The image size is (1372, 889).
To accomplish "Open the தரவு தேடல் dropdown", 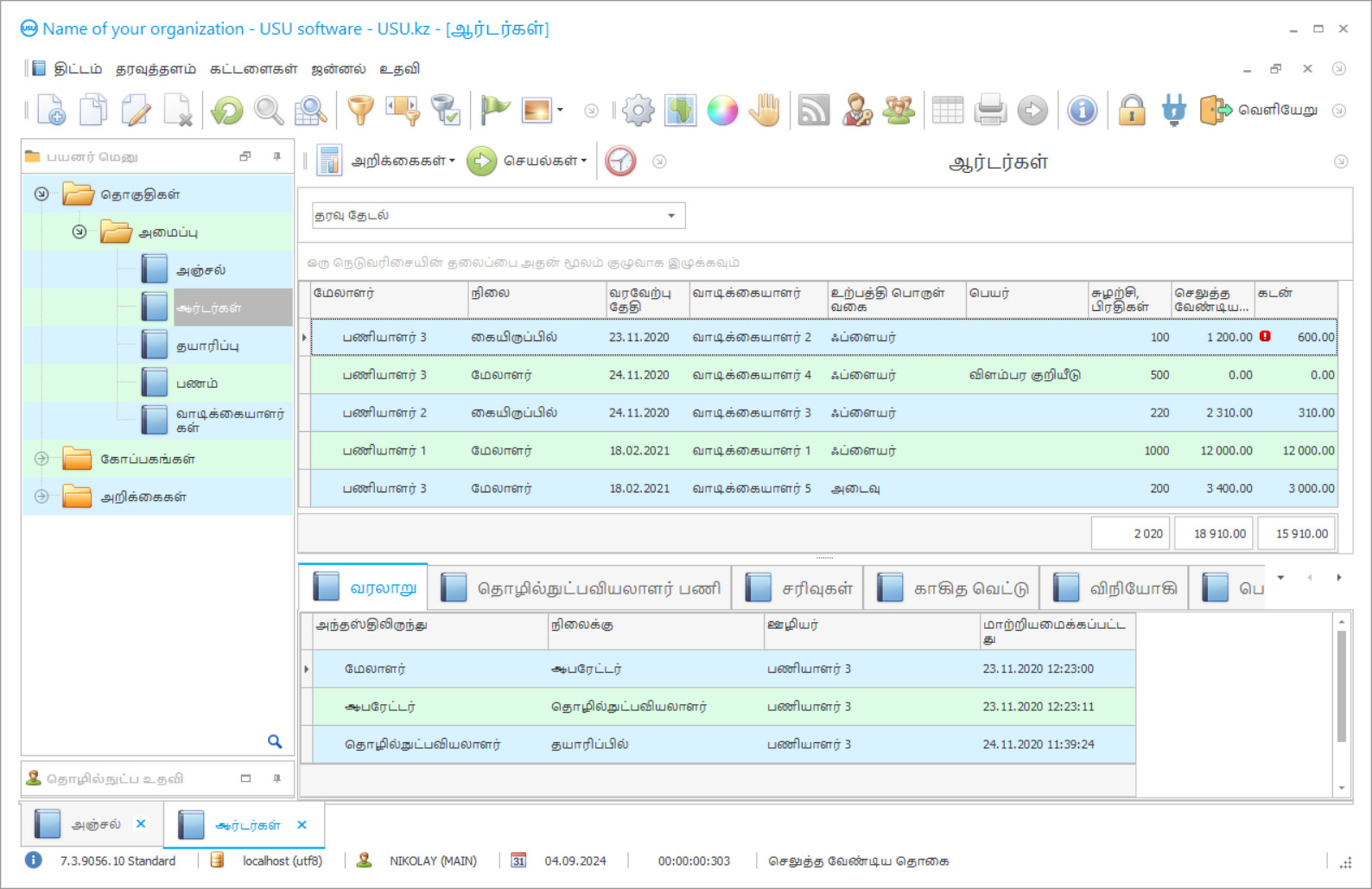I will point(670,216).
